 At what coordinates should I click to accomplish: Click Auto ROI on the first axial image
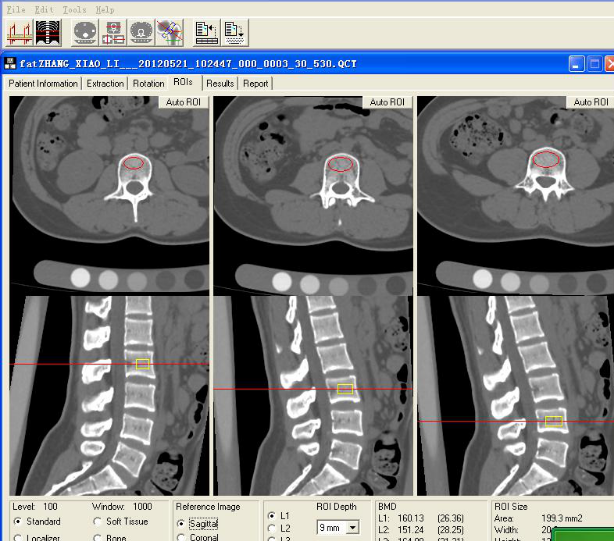(183, 102)
